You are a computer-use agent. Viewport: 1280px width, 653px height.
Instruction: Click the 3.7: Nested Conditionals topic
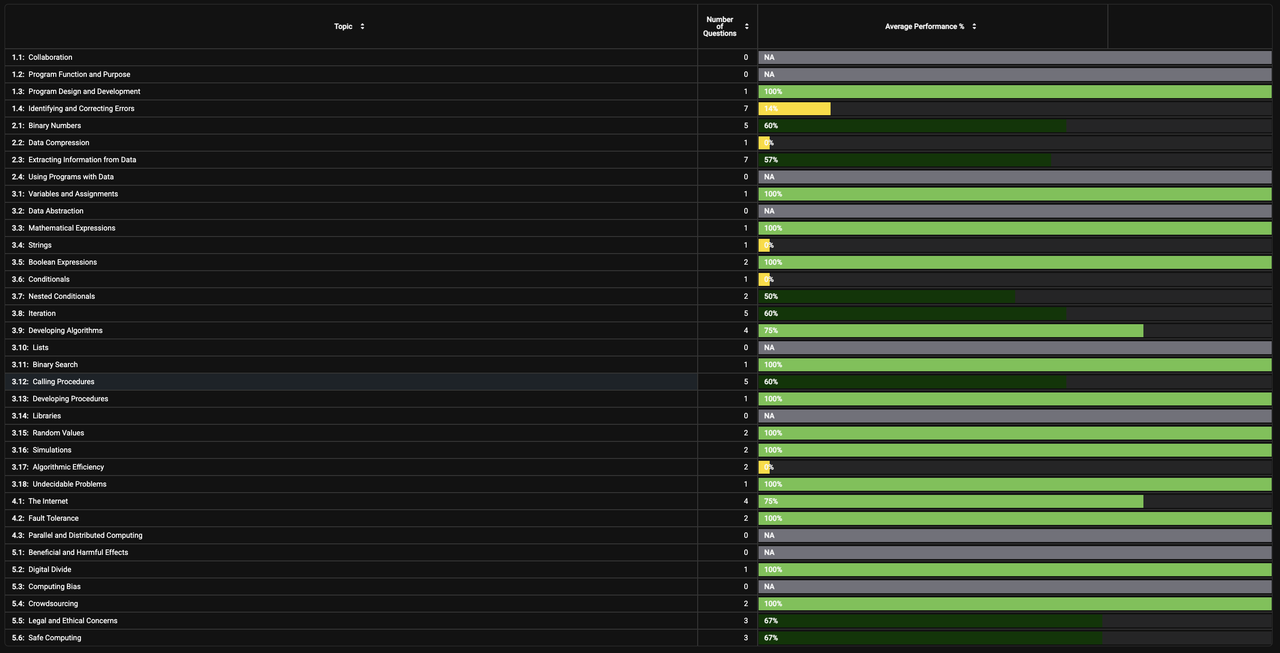[53, 295]
